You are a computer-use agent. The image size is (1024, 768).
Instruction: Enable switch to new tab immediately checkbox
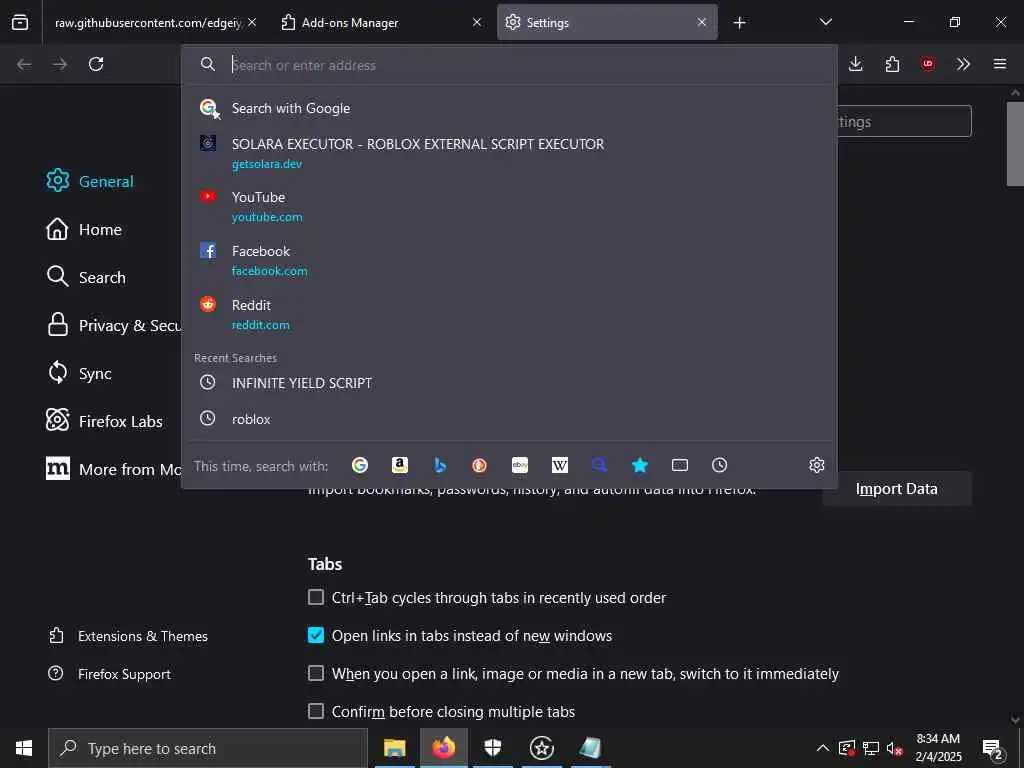[x=316, y=673]
